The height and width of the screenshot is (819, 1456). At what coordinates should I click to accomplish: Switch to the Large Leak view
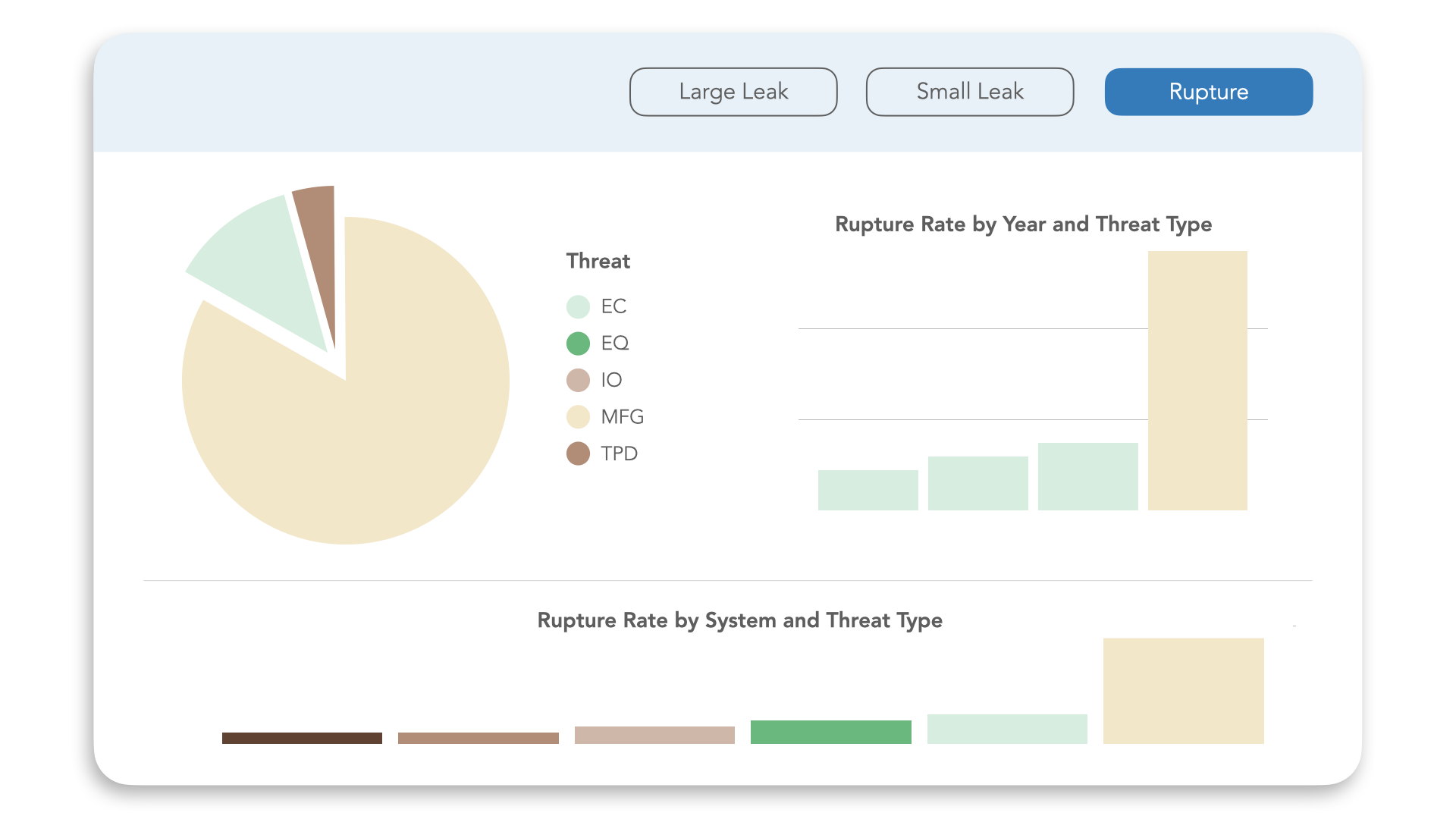click(x=733, y=91)
